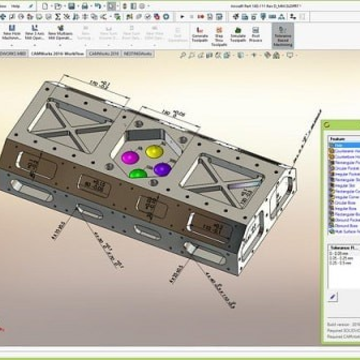Click the magenta sphere on the model

(x=130, y=157)
